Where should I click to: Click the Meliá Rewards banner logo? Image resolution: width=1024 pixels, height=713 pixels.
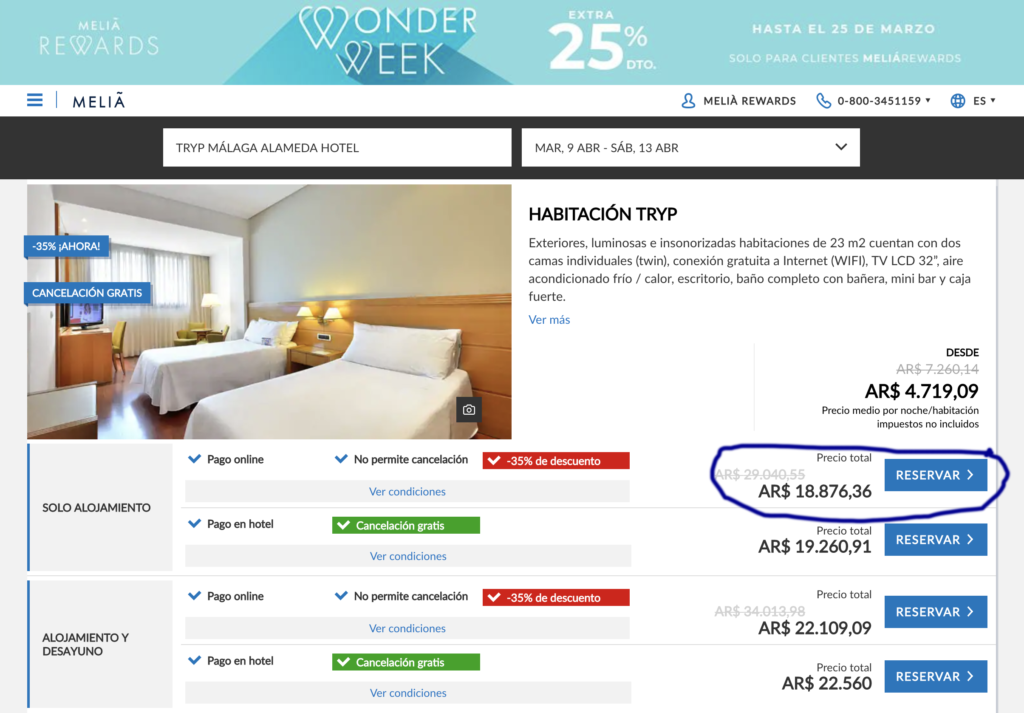tap(99, 39)
